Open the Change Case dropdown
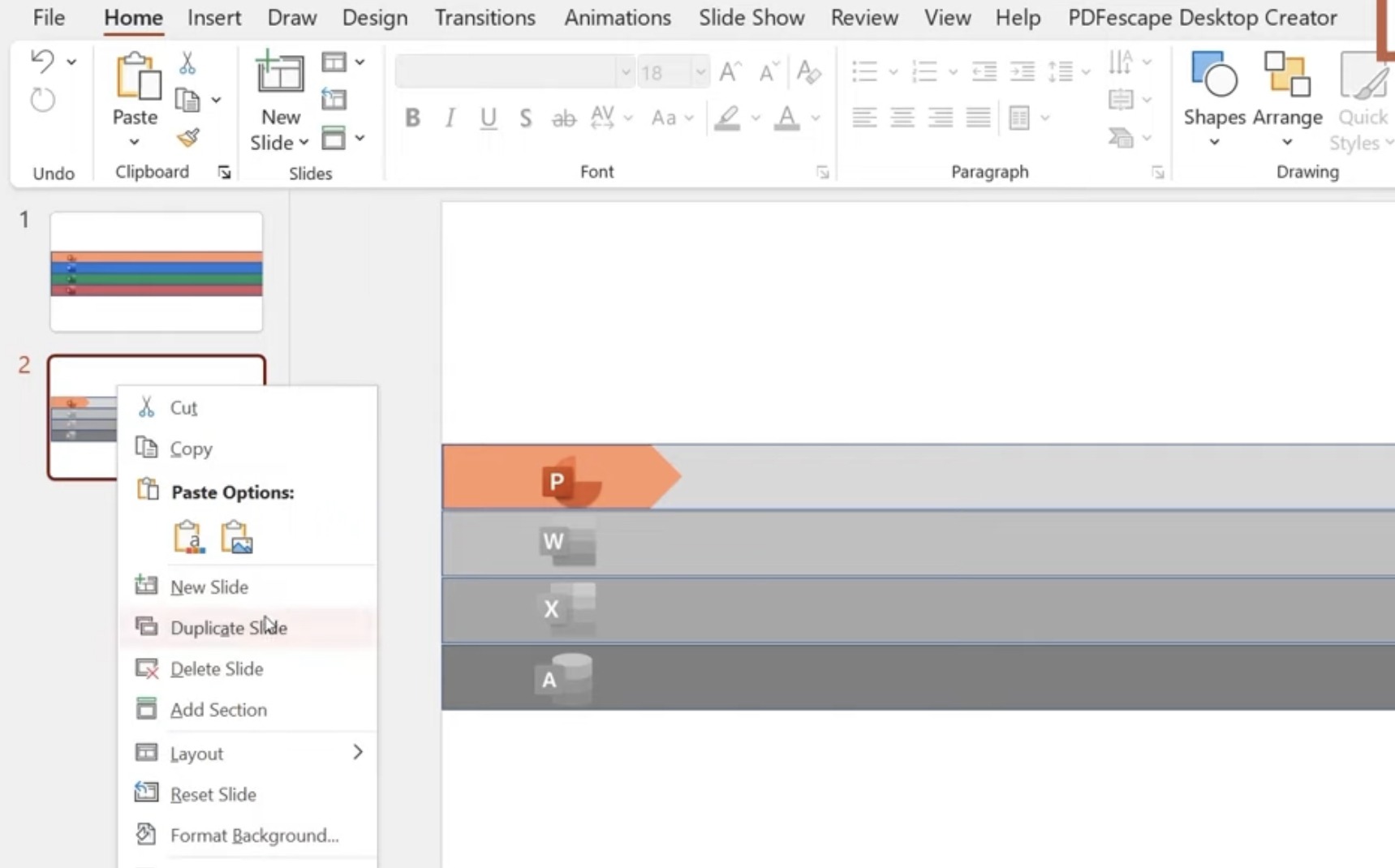The image size is (1395, 868). [x=673, y=118]
